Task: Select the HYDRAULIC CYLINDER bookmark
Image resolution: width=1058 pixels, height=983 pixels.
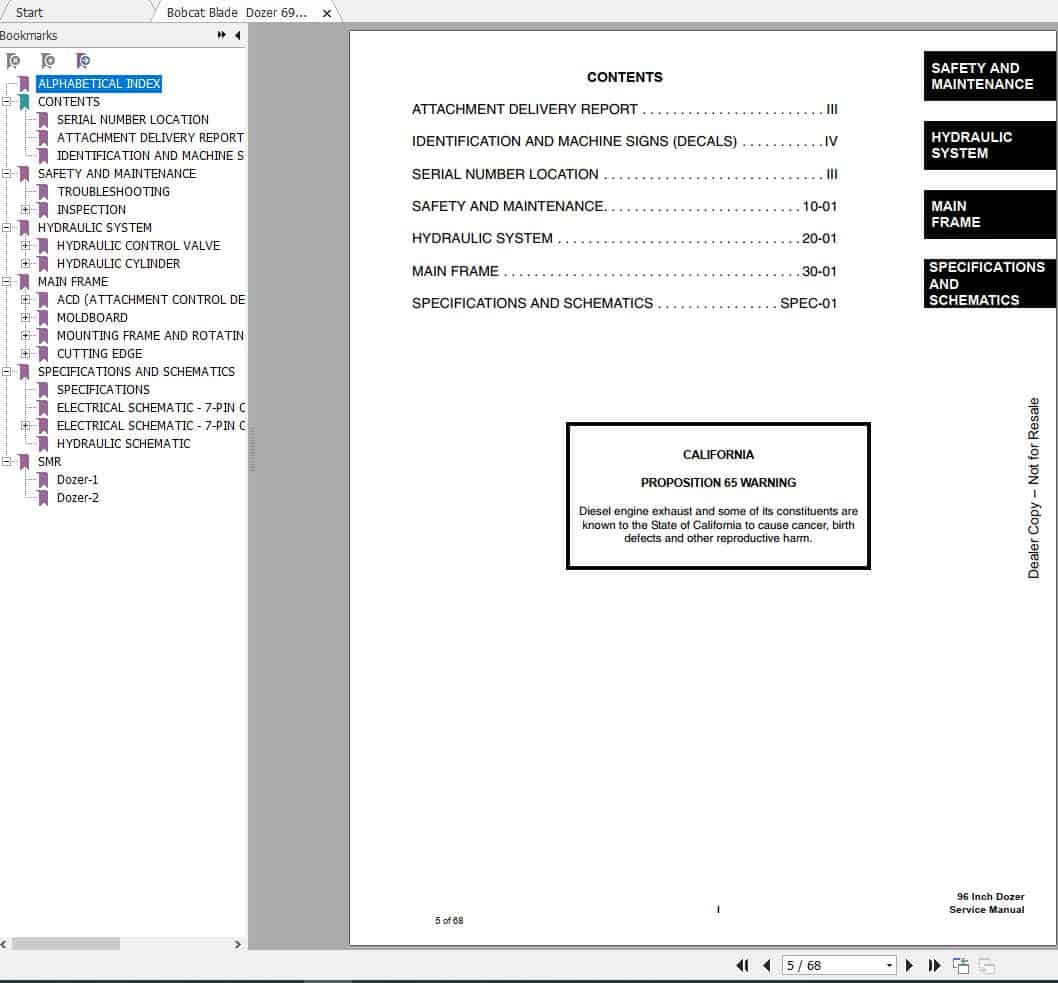Action: pyautogui.click(x=118, y=264)
